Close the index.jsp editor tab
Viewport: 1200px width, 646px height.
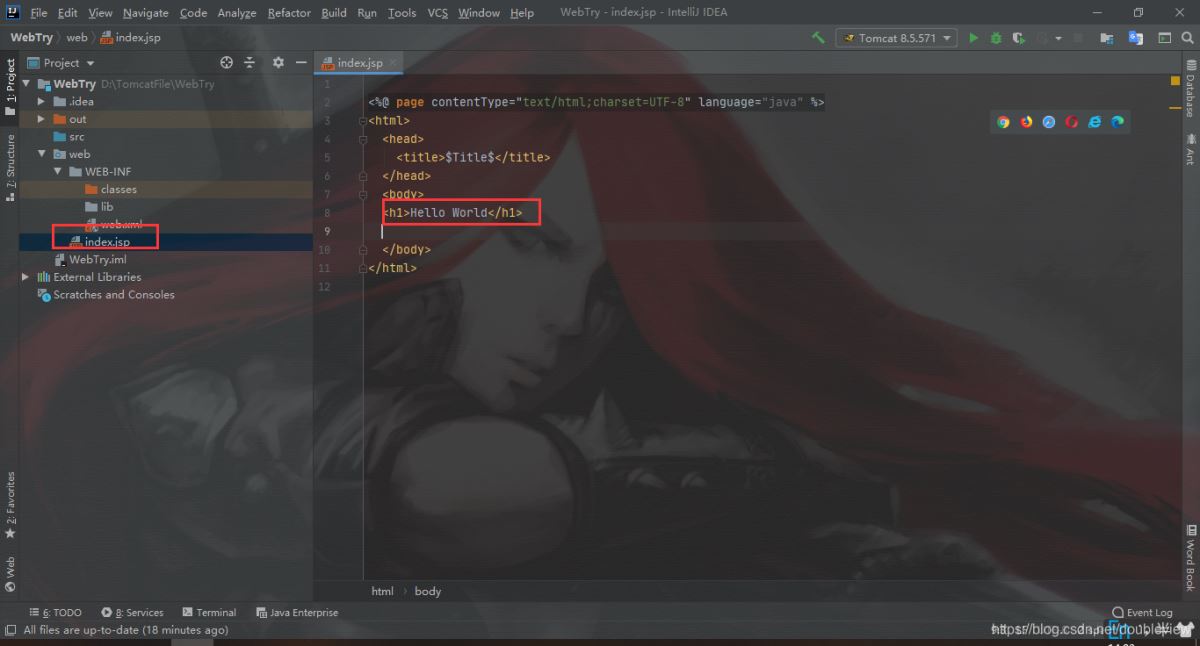pos(394,63)
